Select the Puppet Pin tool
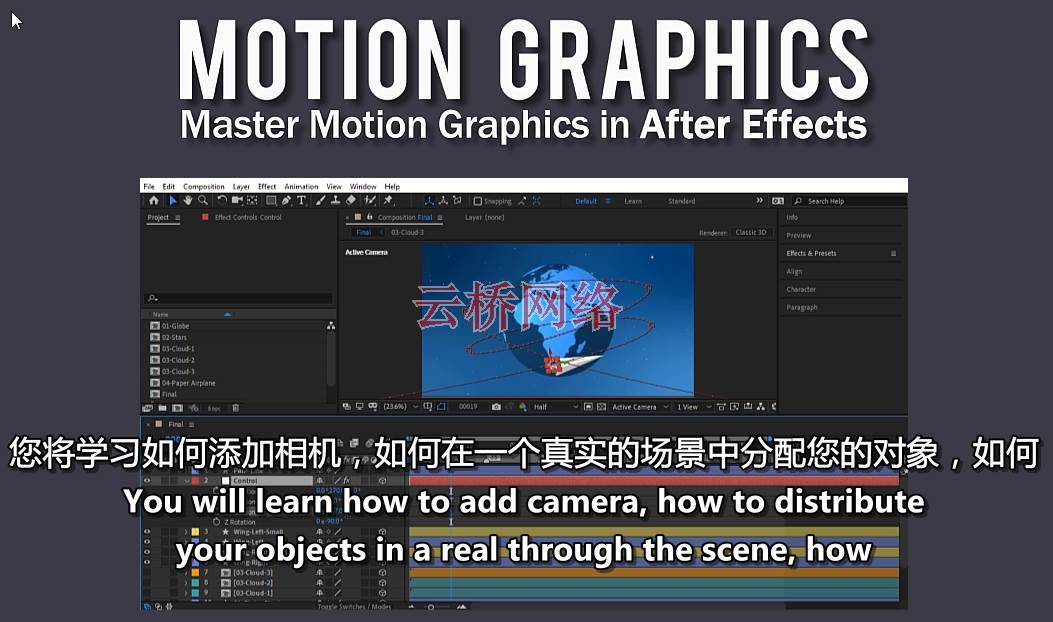This screenshot has width=1053, height=622. pos(387,201)
